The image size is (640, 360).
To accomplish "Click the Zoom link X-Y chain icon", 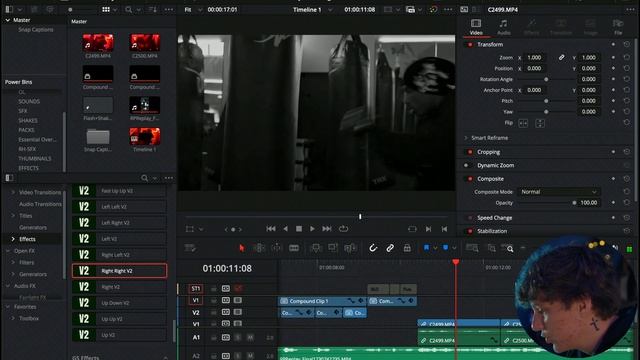I will (x=562, y=58).
